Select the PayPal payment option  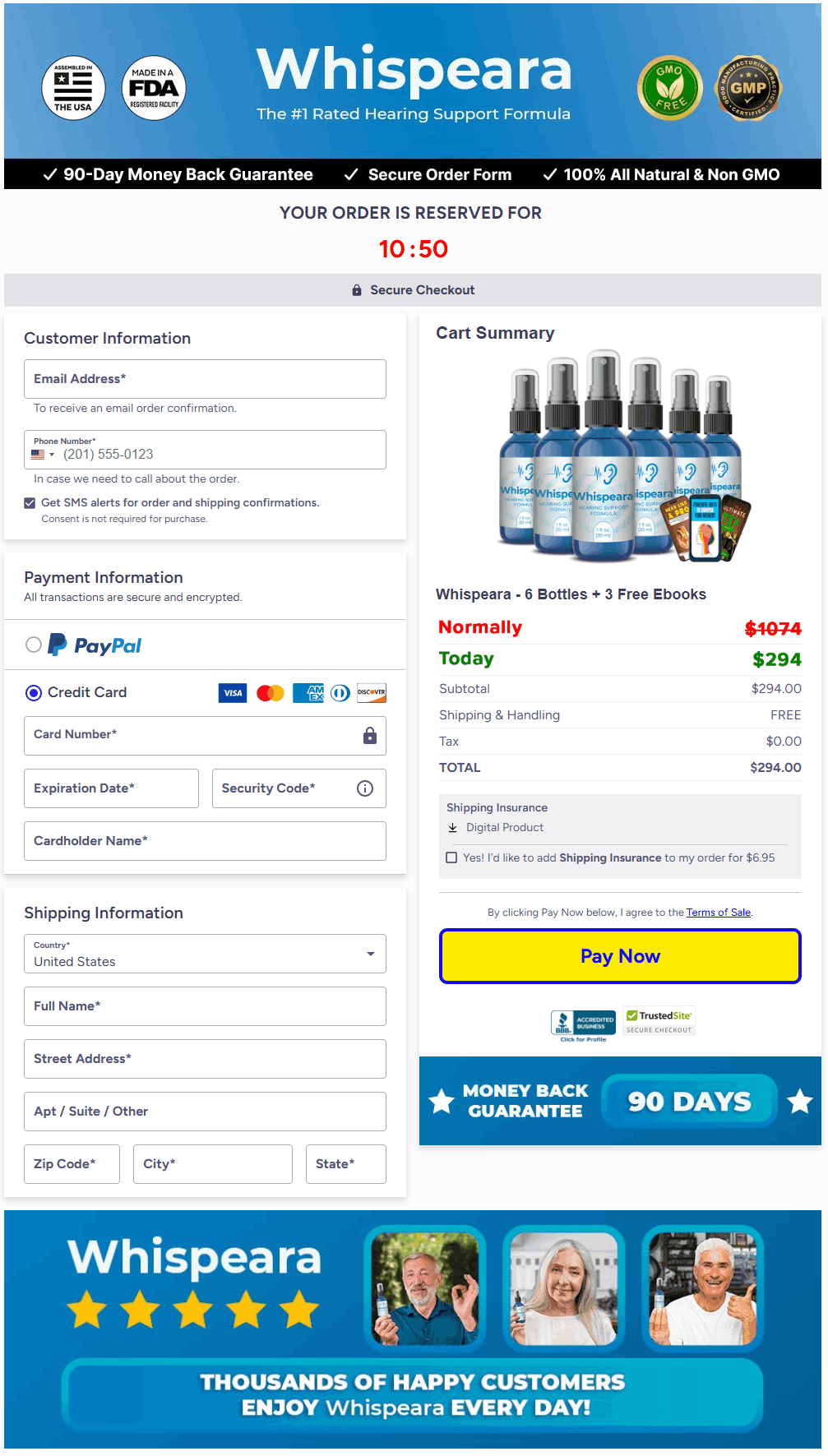[34, 645]
